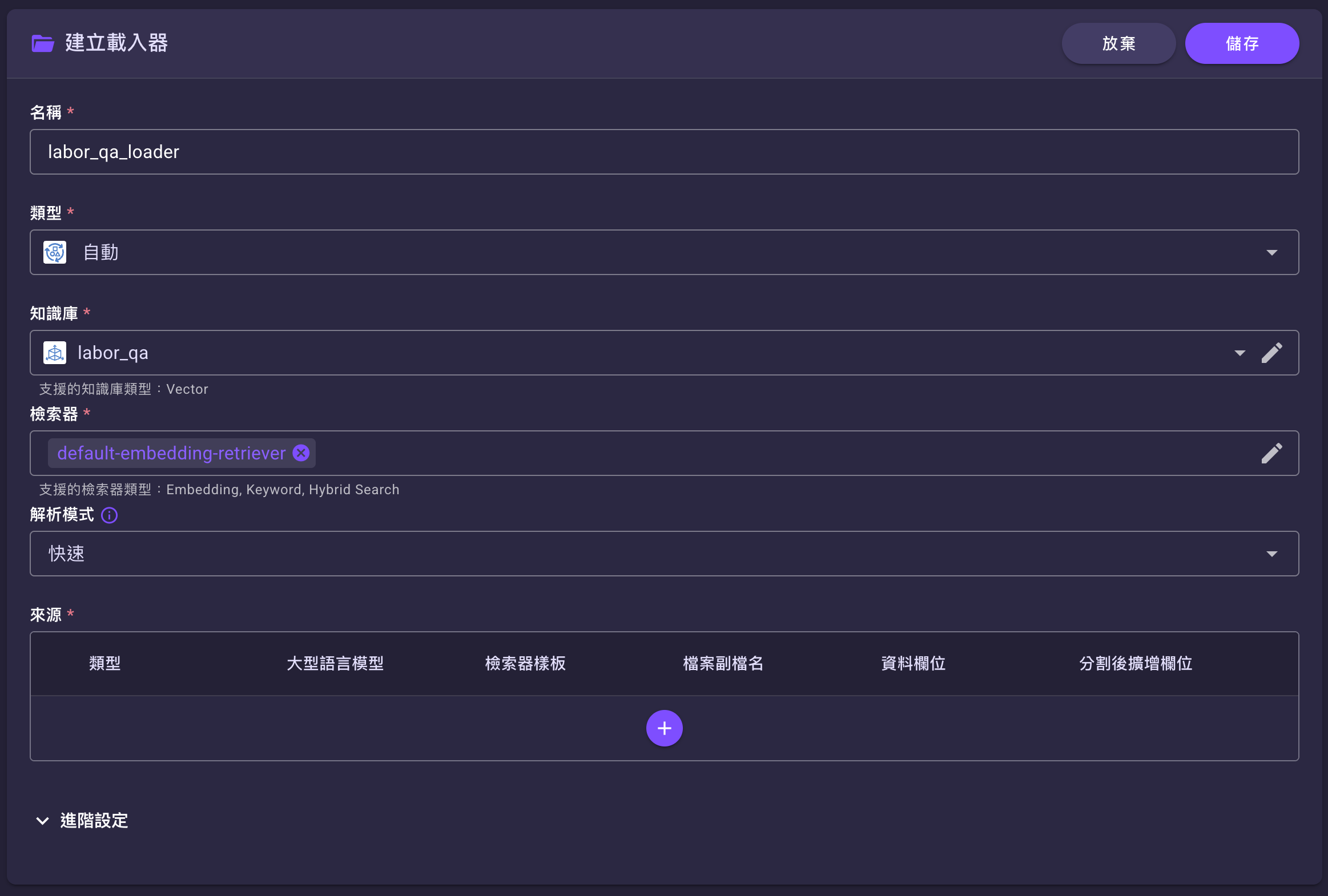This screenshot has width=1328, height=896.
Task: Click the labor_qa knowledge base icon
Action: (x=55, y=353)
